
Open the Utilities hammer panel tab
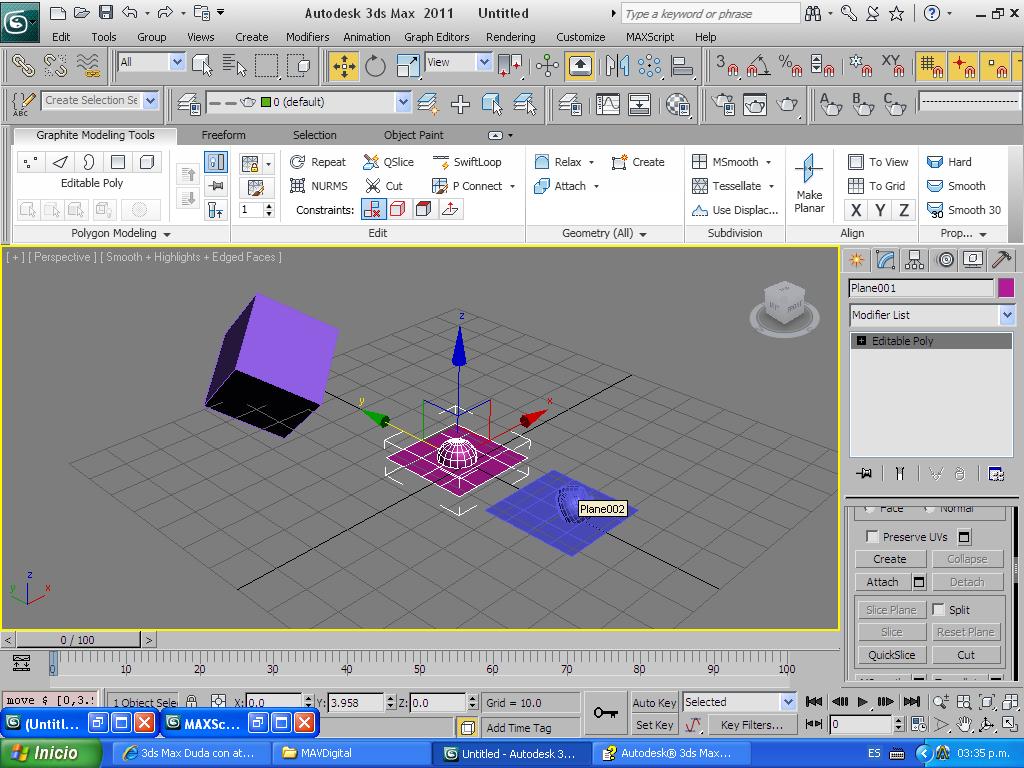click(x=1002, y=260)
